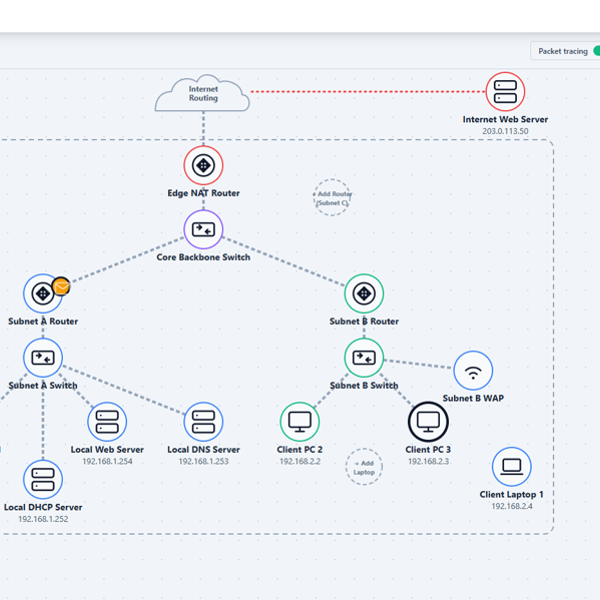Click the Subnet B Router name label
600x600 pixels.
364,321
